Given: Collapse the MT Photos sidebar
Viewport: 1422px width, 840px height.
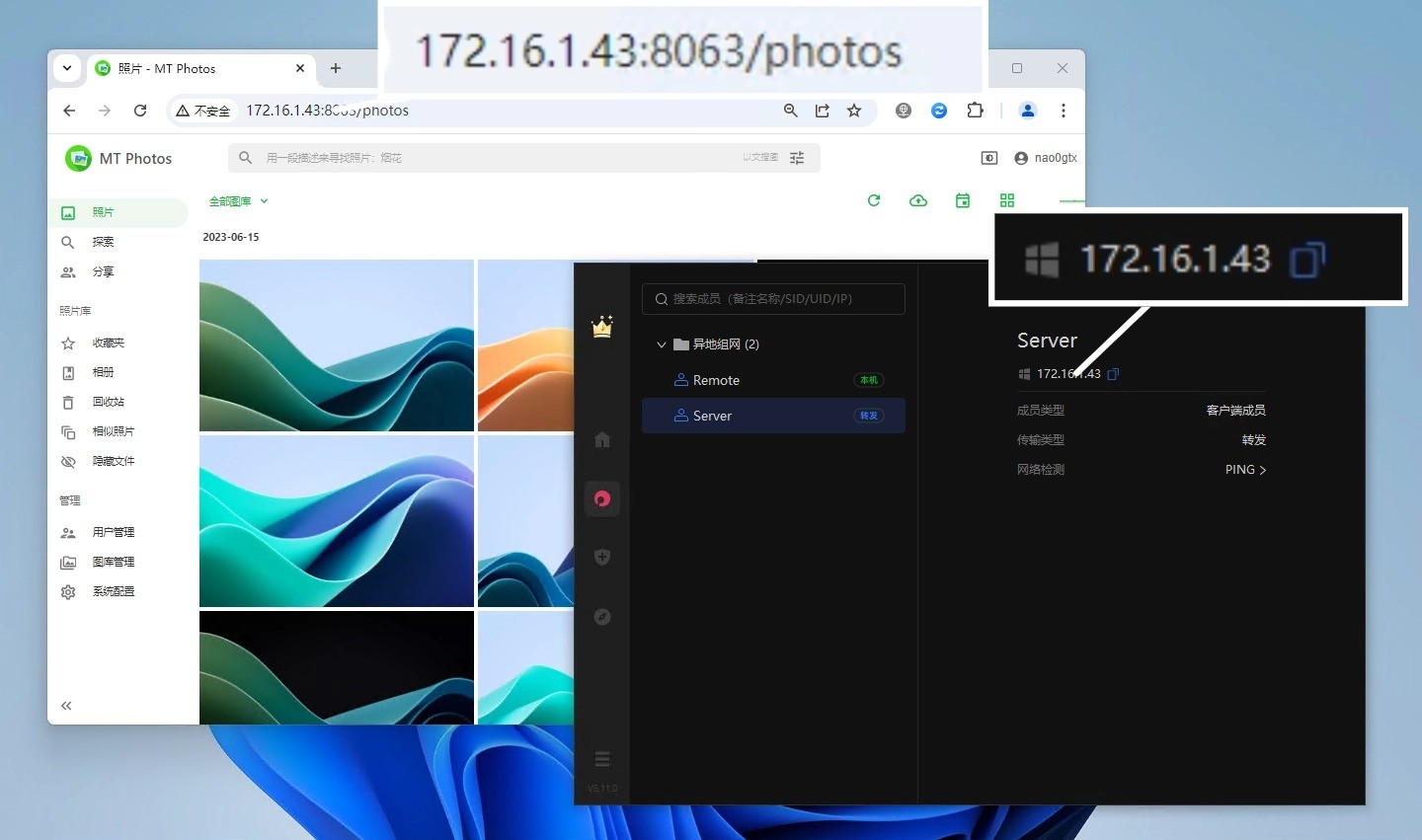Looking at the screenshot, I should point(66,706).
